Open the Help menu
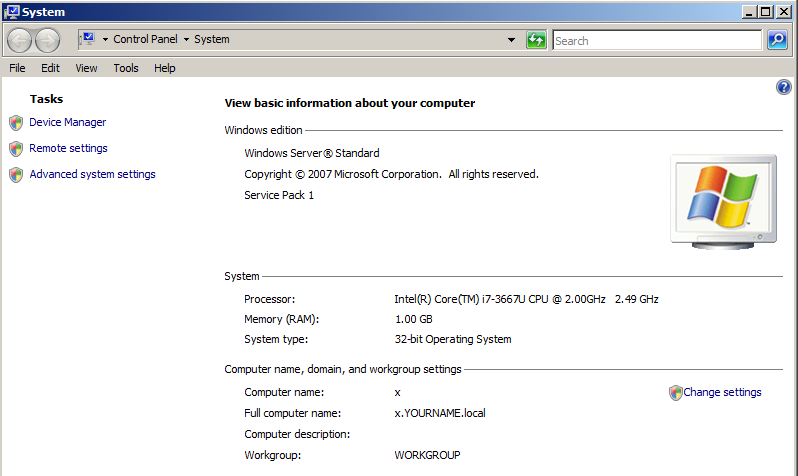This screenshot has height=476, width=798. [165, 68]
